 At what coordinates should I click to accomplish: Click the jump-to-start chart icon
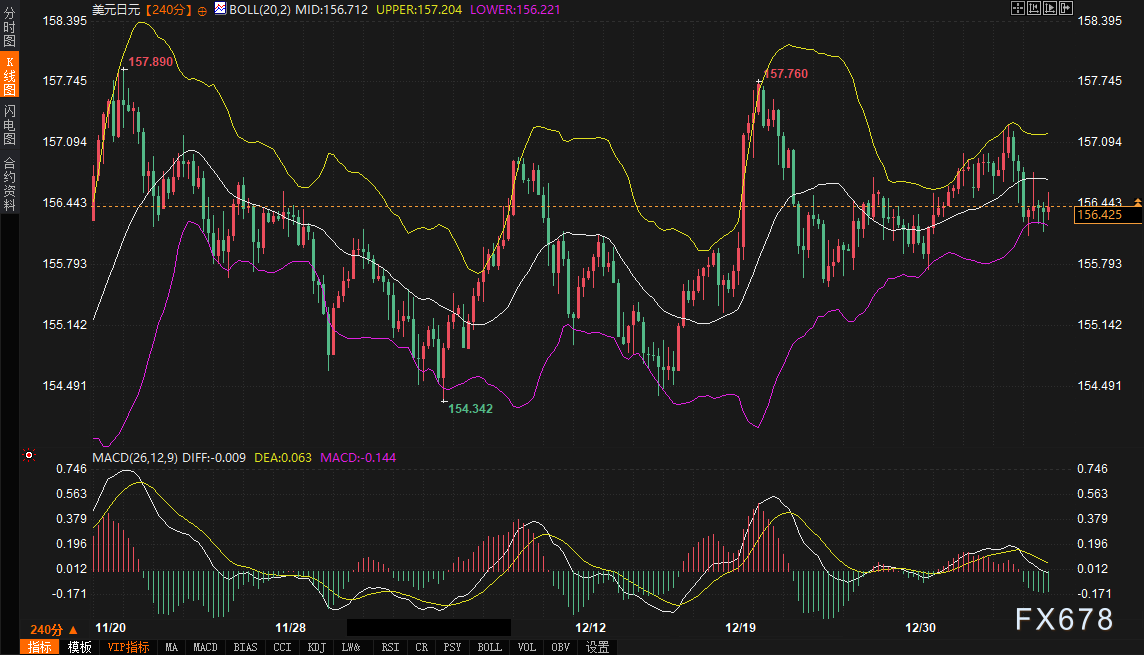[x=1034, y=8]
